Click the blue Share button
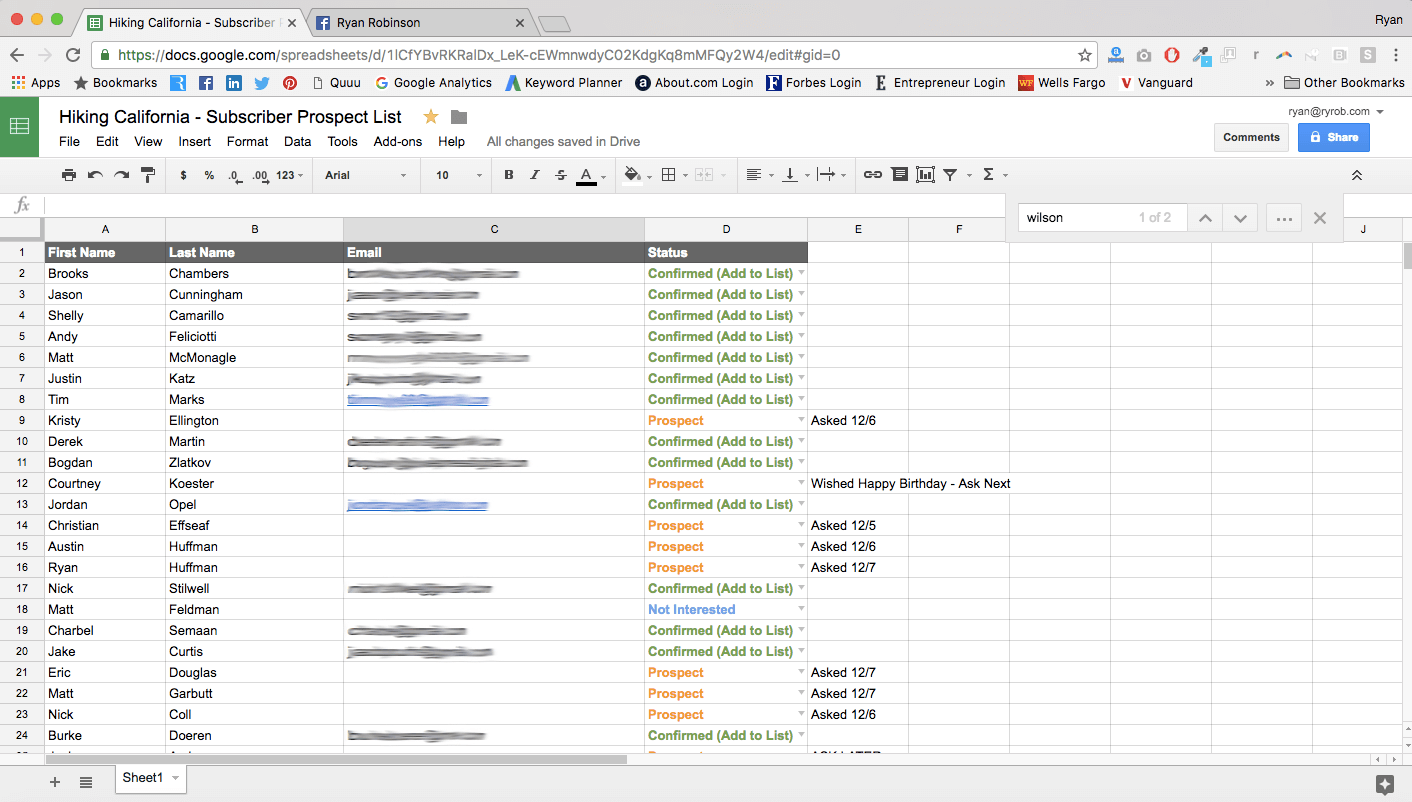 click(x=1333, y=138)
